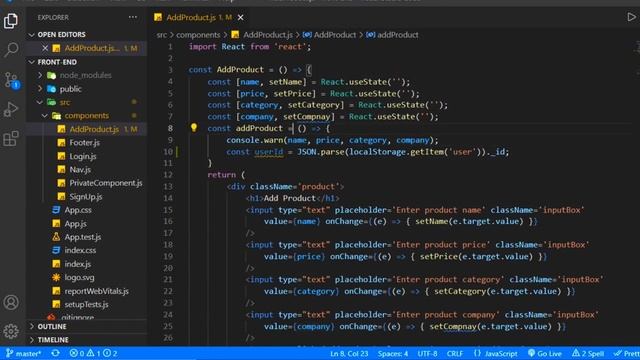Open index.js in the file tree
This screenshot has width=640, height=360.
(78, 264)
